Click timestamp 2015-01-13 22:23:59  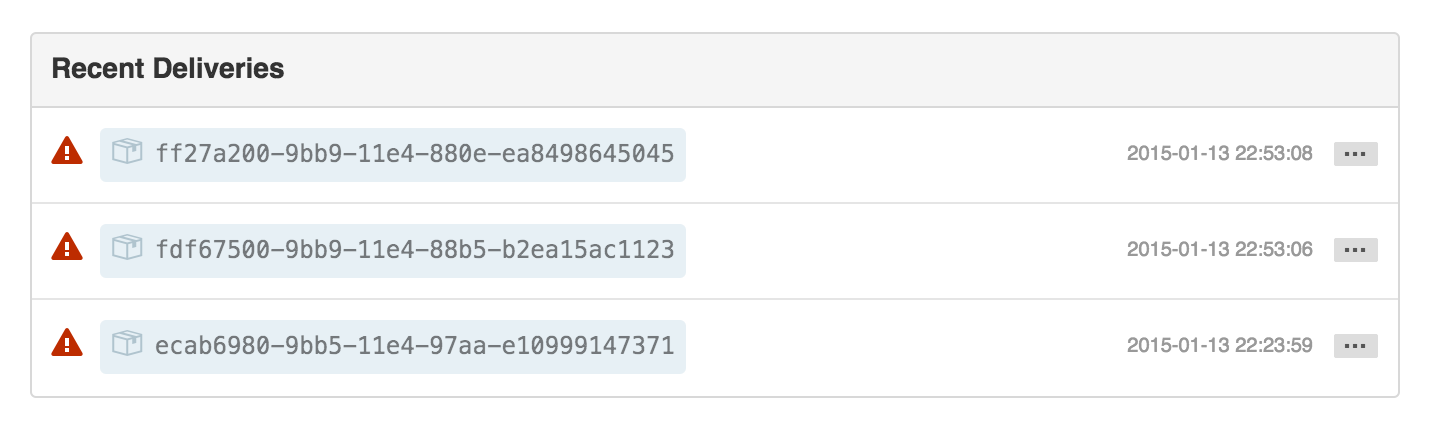[x=1219, y=346]
